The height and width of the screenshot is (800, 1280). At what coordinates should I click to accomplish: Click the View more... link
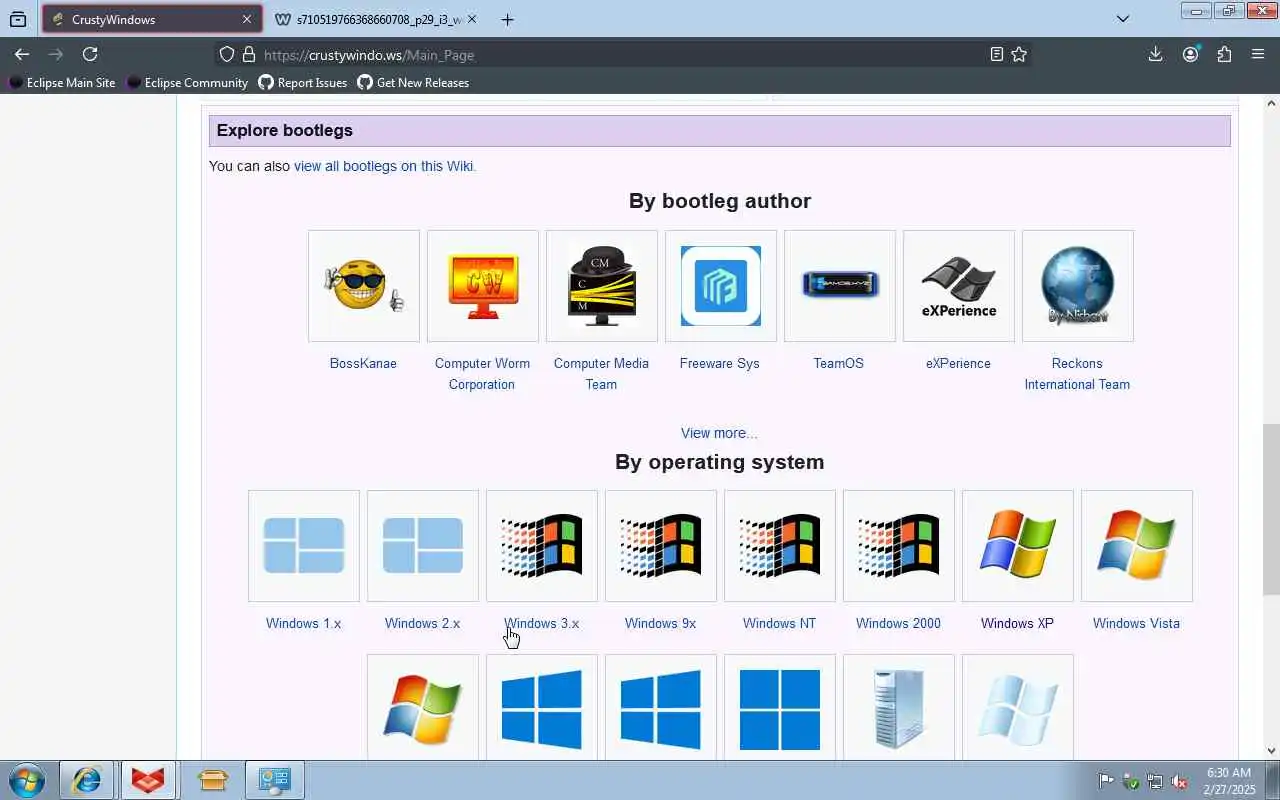point(719,433)
